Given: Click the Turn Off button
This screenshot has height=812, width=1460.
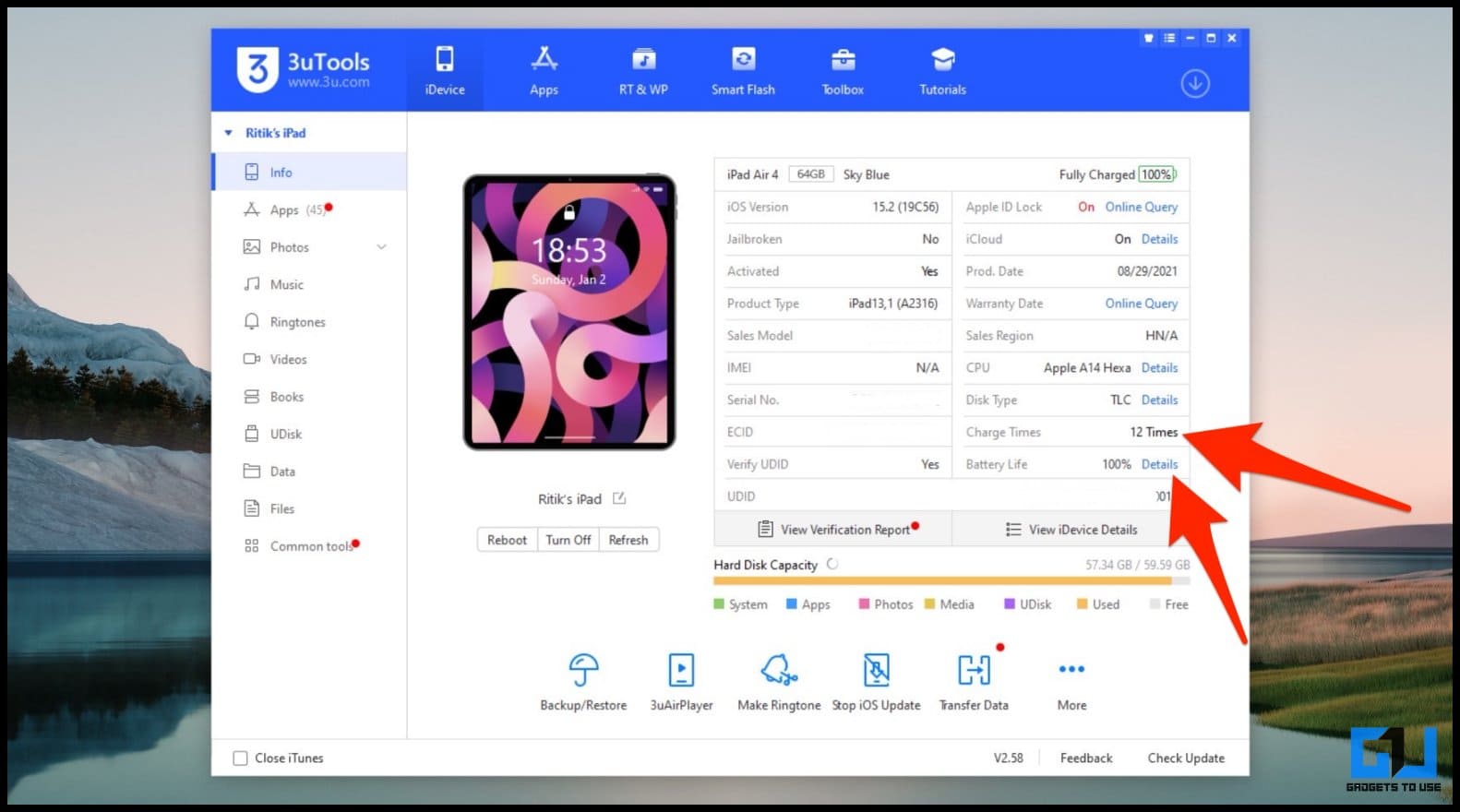Looking at the screenshot, I should click(x=568, y=540).
